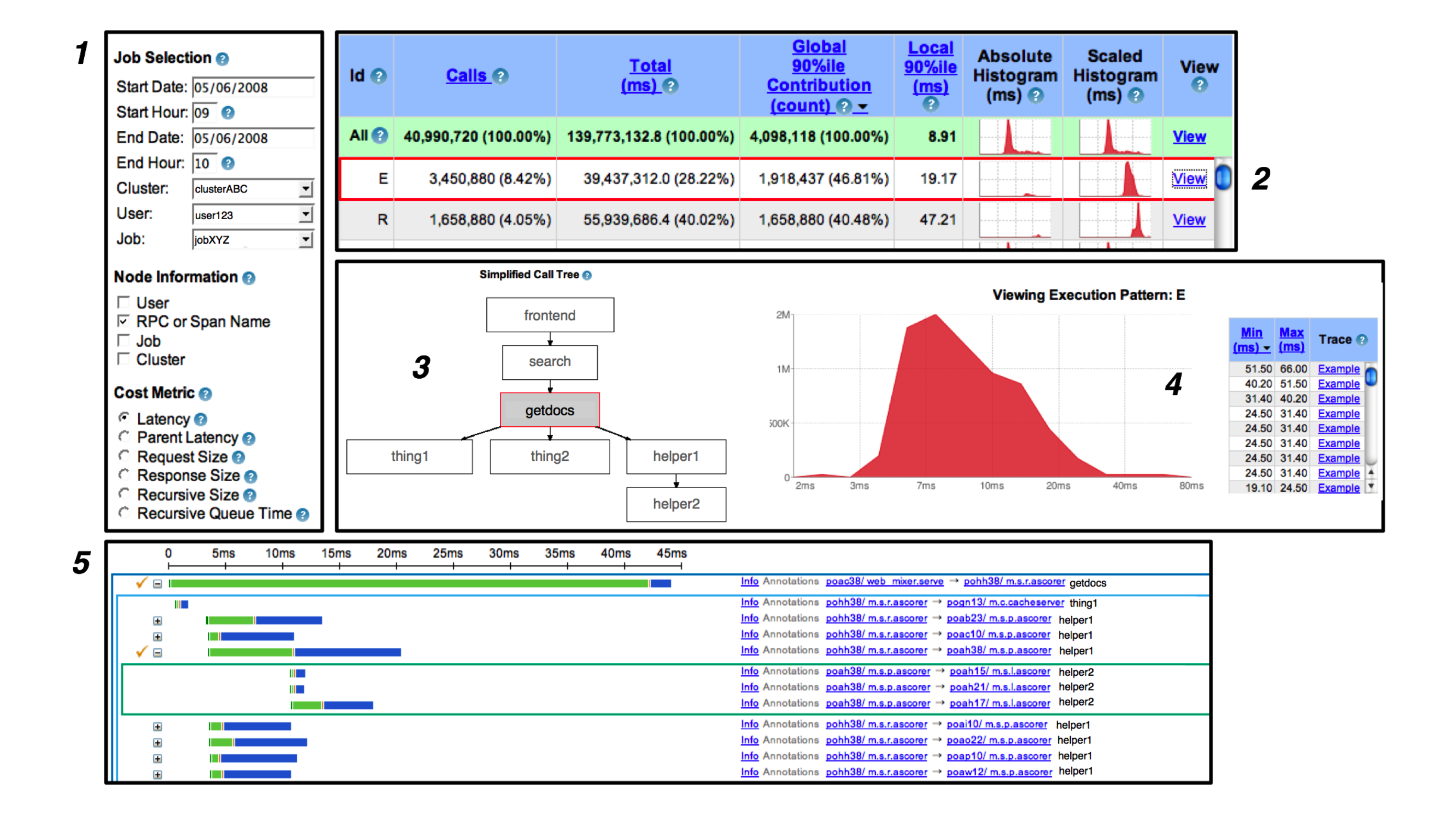This screenshot has height=815, width=1456.
Task: Uncheck RPC or Span Name checkbox
Action: [123, 321]
